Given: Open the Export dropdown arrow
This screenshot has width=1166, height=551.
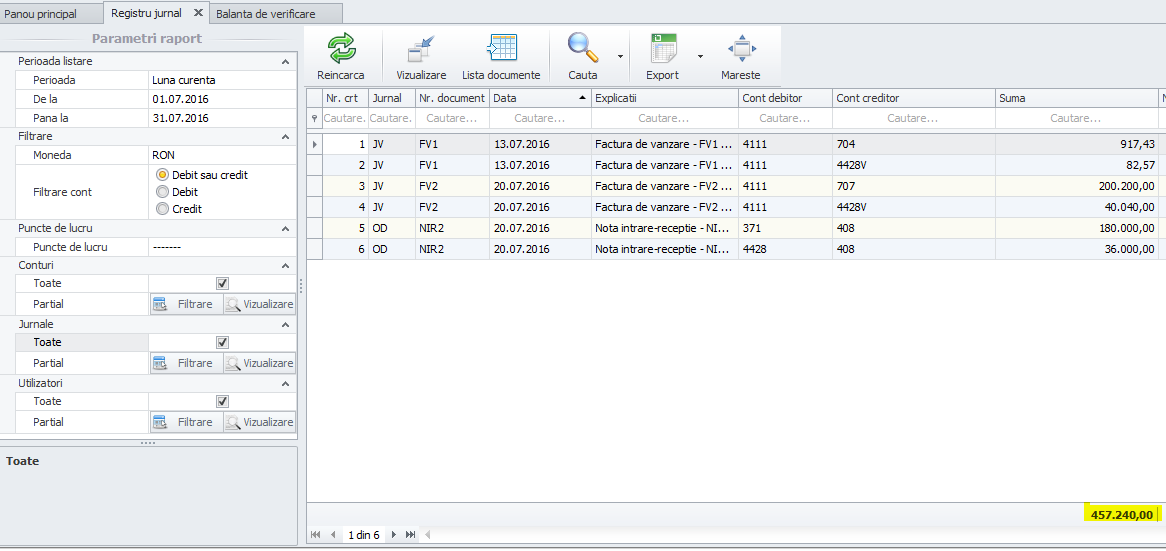Looking at the screenshot, I should click(x=700, y=57).
